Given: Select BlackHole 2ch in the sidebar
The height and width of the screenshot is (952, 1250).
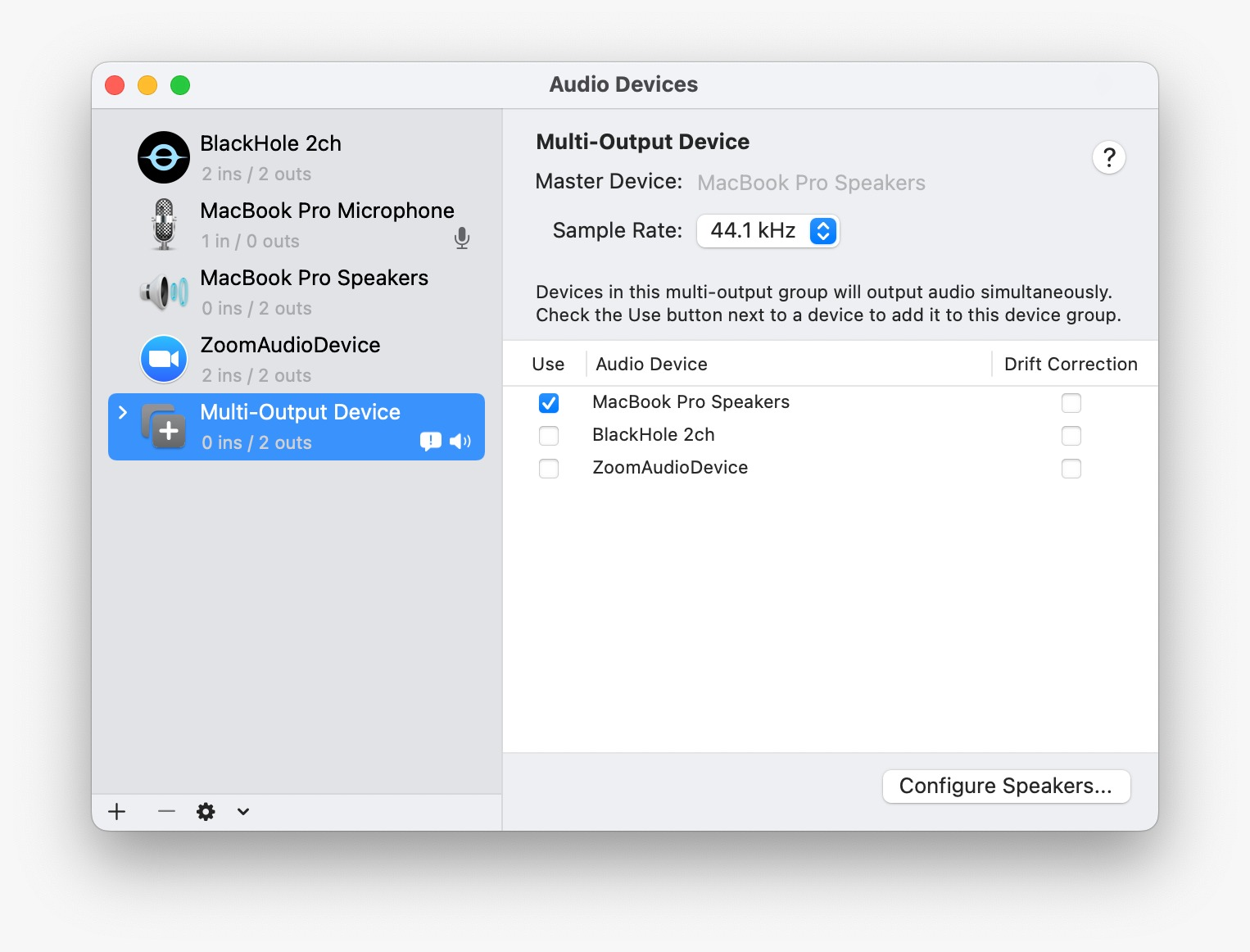Looking at the screenshot, I should tap(297, 157).
